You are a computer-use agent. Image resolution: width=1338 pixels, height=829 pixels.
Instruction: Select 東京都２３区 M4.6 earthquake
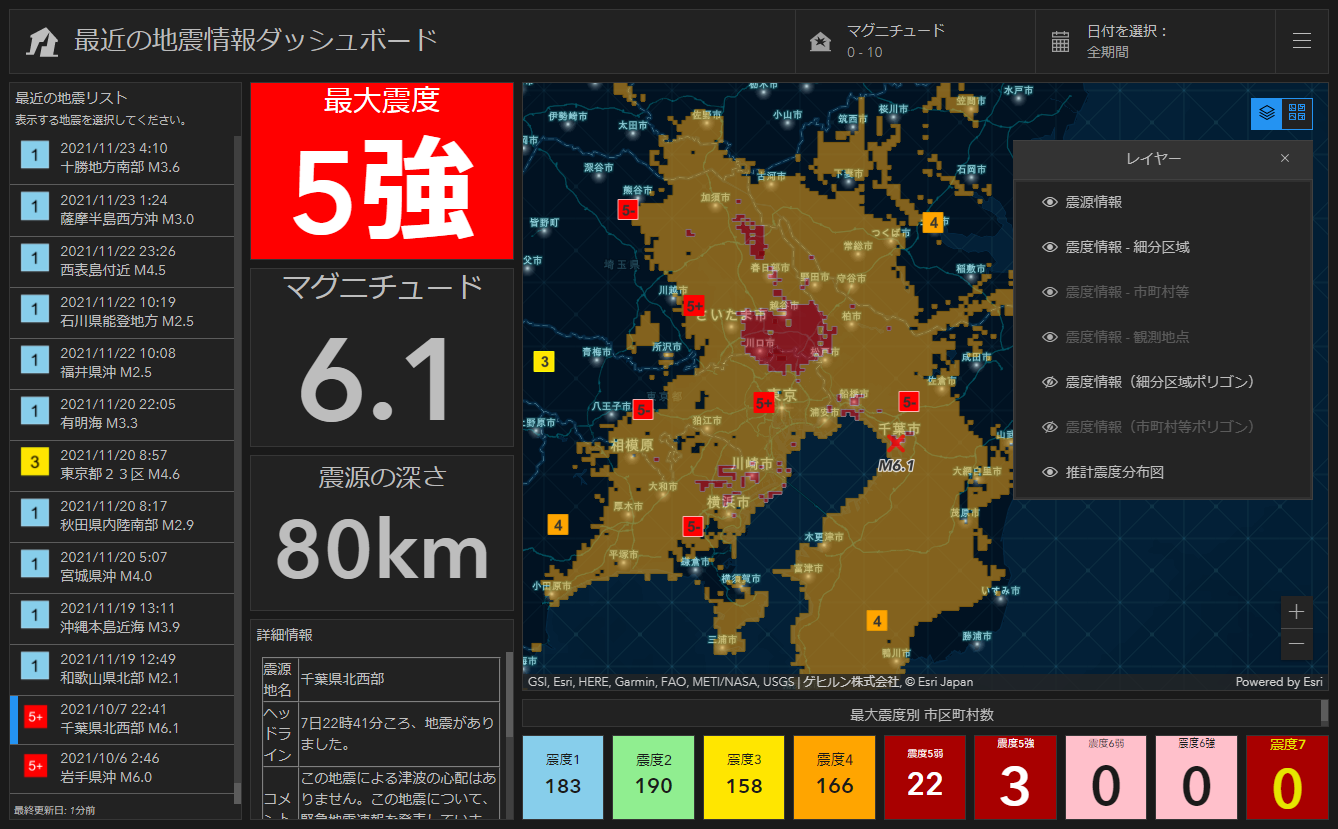122,466
